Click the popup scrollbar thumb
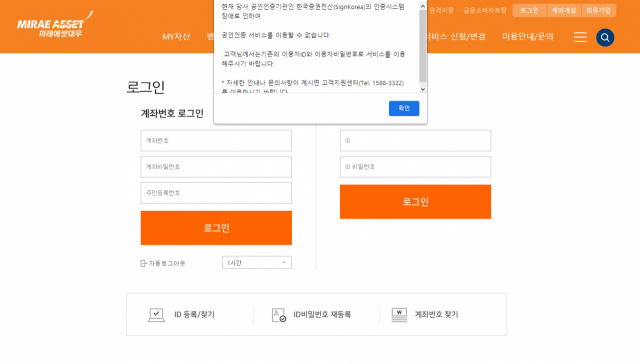 423,46
